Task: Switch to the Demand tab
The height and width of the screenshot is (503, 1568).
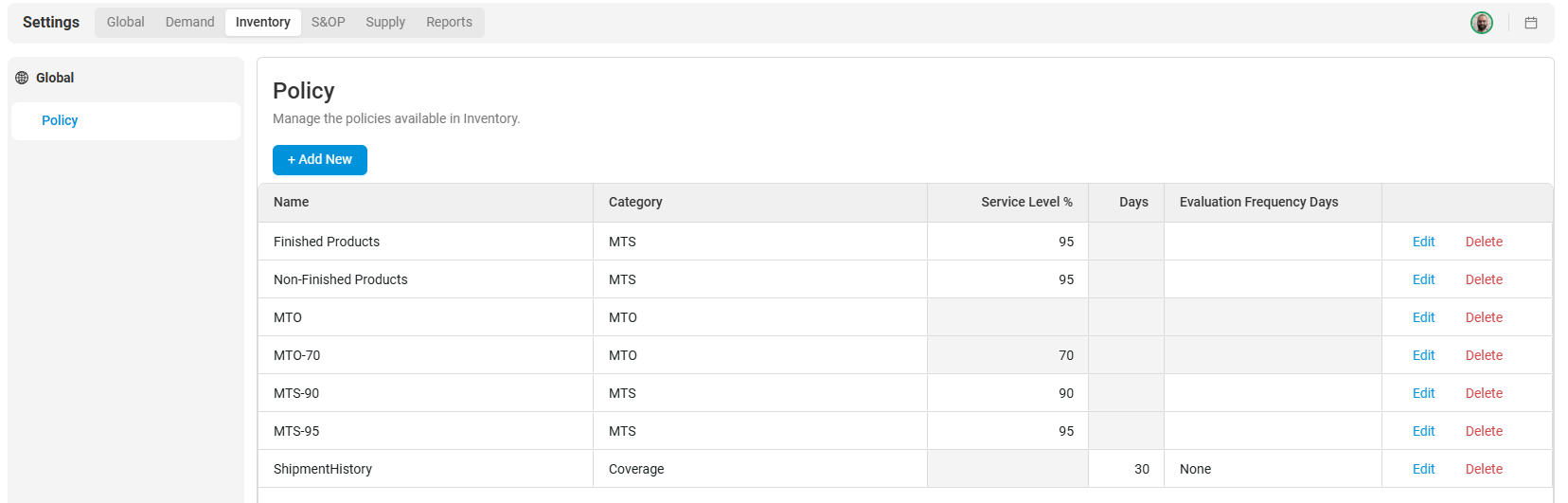Action: [x=189, y=22]
